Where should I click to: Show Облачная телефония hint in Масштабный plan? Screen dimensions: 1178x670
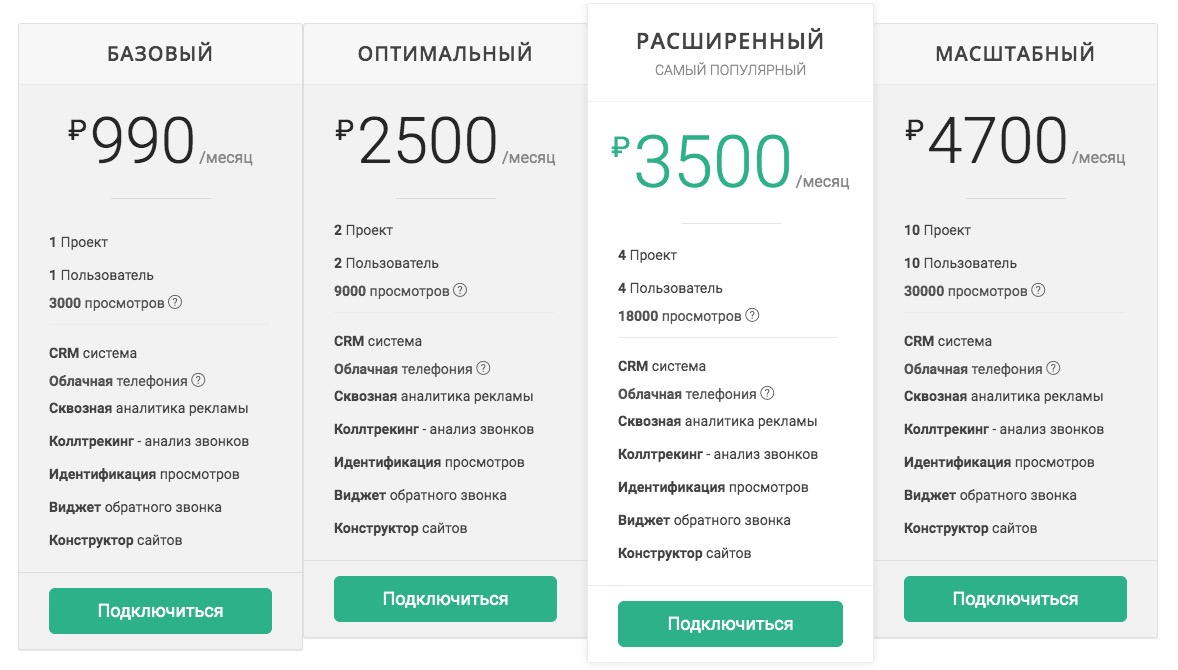1053,368
